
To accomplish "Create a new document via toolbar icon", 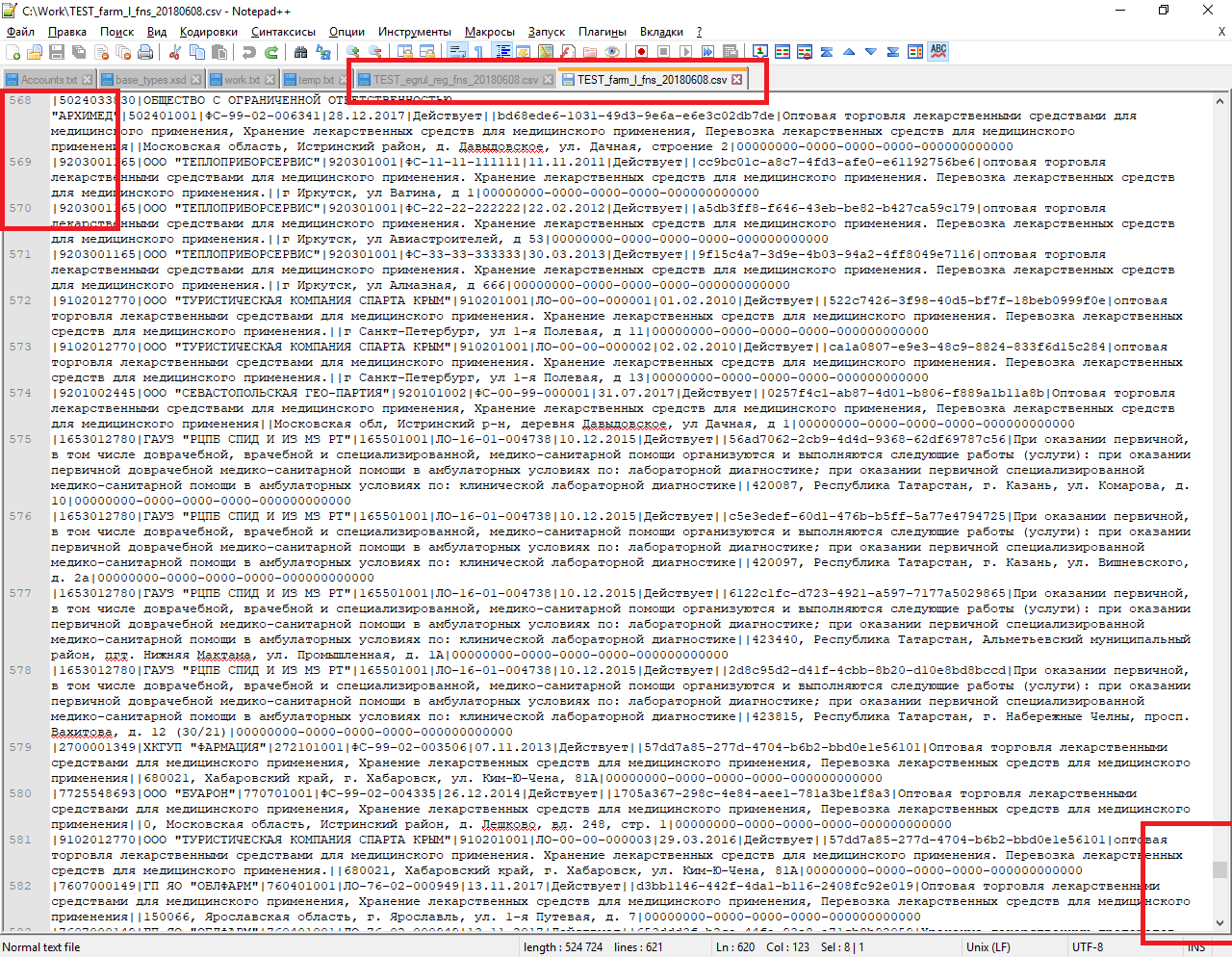I will pyautogui.click(x=12, y=52).
